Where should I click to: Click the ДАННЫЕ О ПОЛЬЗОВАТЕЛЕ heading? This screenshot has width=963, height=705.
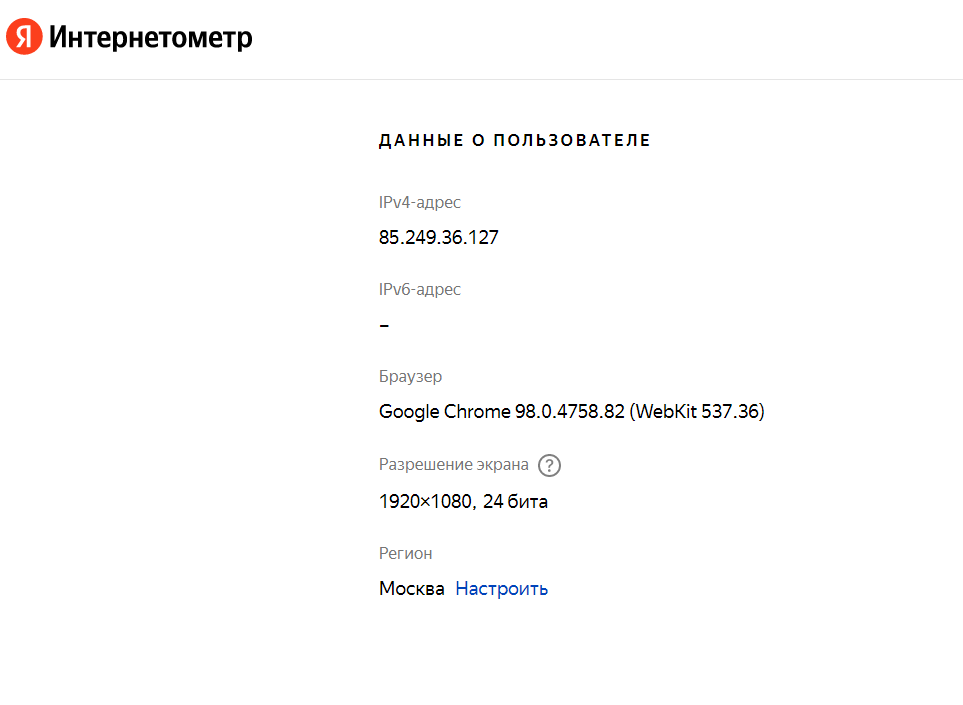click(x=515, y=140)
